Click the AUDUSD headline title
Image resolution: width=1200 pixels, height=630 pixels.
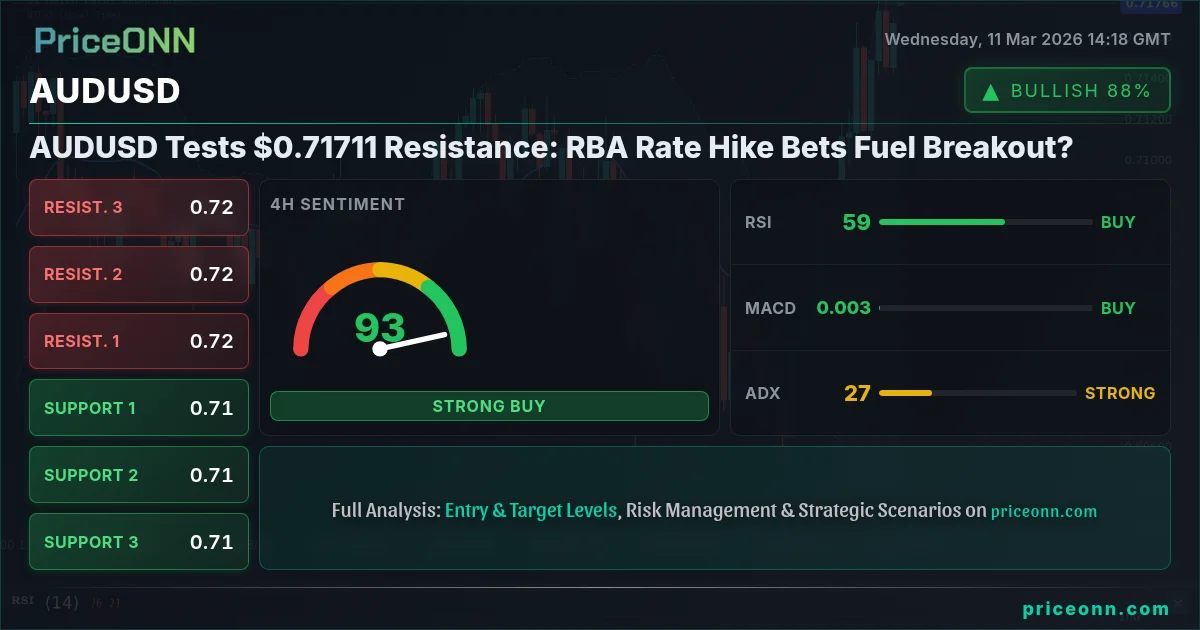[551, 148]
